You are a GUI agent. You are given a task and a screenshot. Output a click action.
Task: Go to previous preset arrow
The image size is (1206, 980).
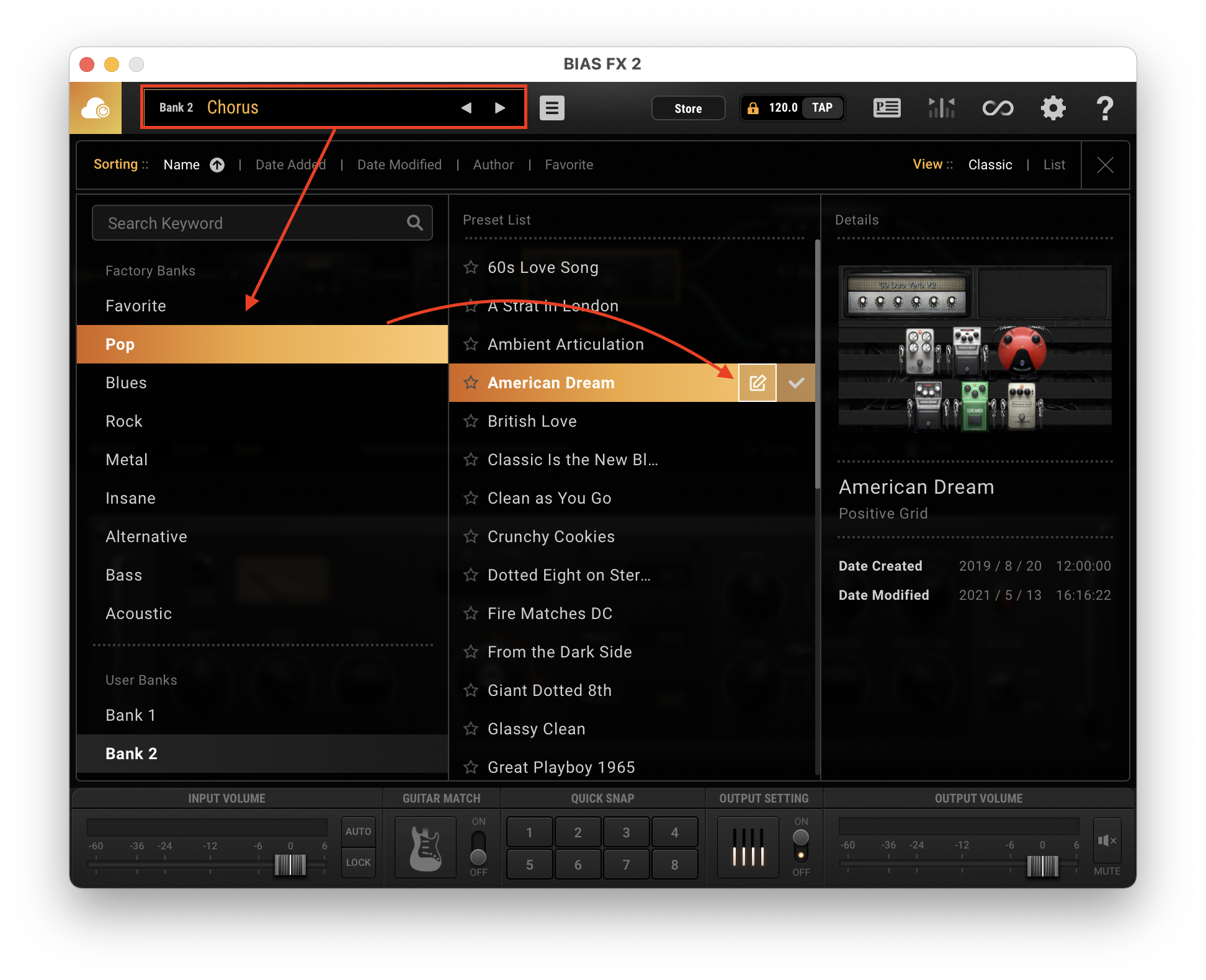(467, 108)
